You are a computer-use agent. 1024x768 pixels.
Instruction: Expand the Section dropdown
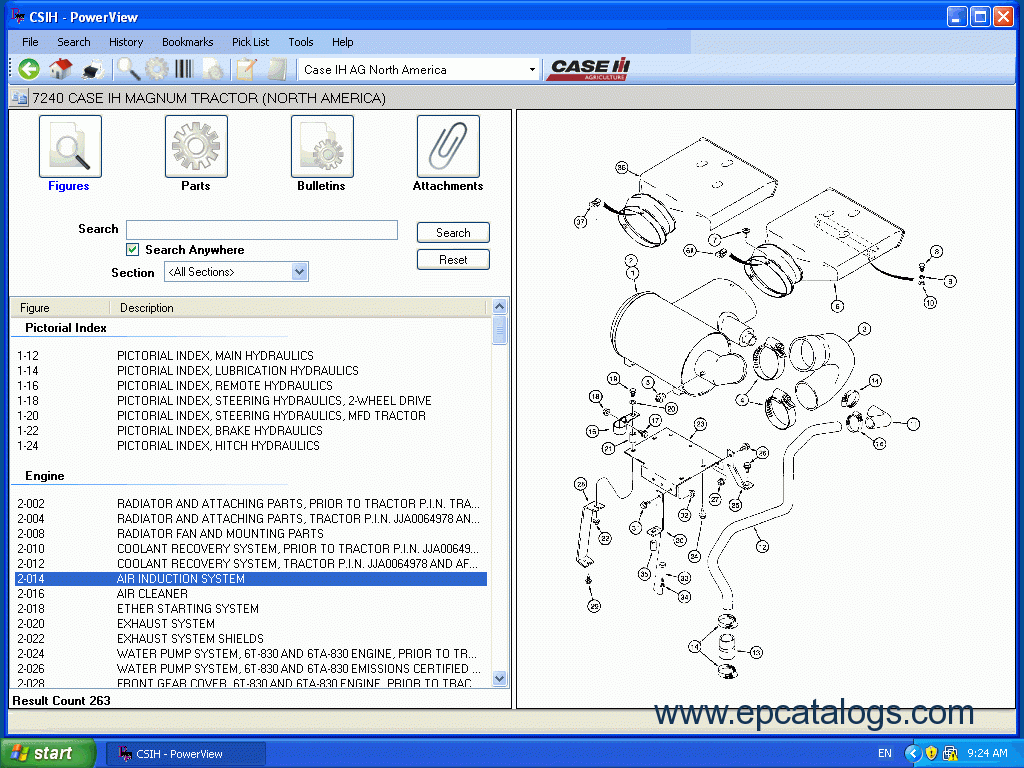tap(299, 272)
